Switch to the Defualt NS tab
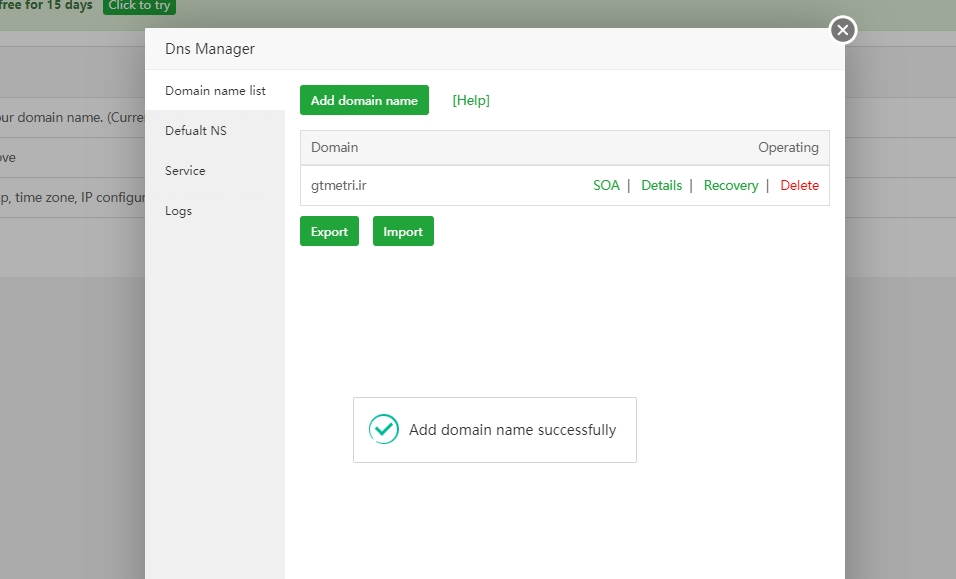 click(196, 131)
